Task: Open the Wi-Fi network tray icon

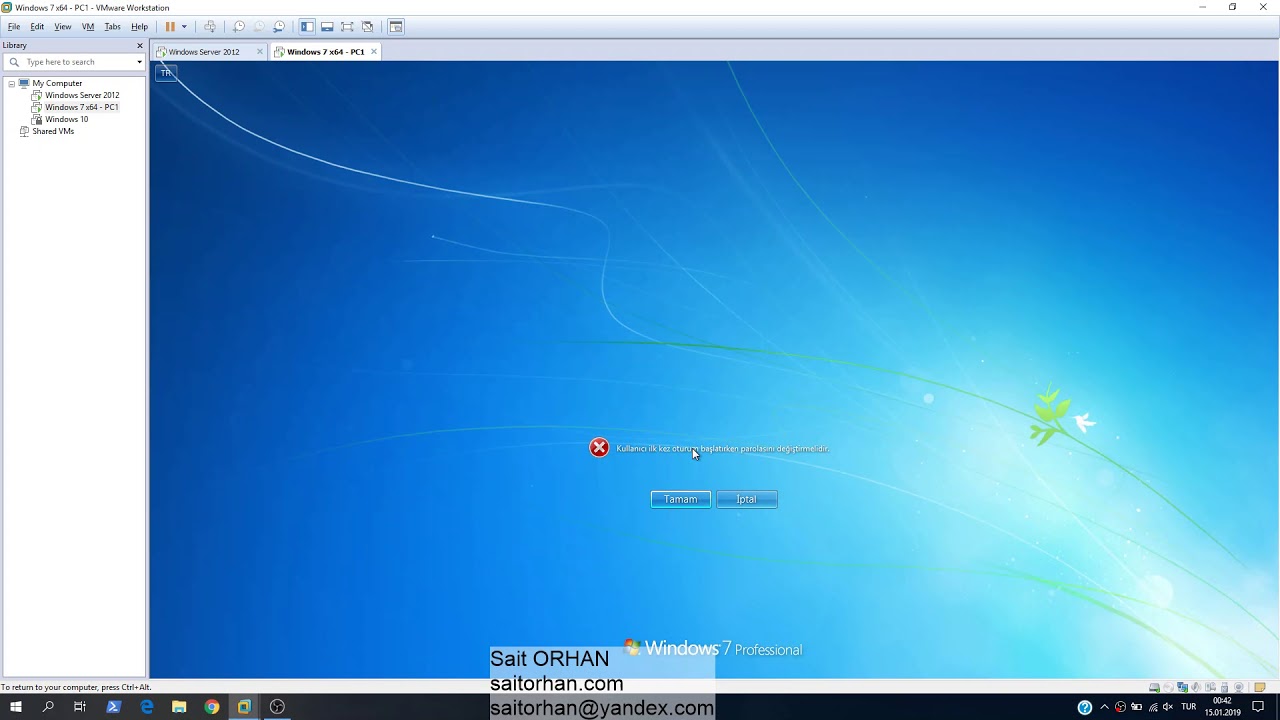Action: [x=1152, y=707]
